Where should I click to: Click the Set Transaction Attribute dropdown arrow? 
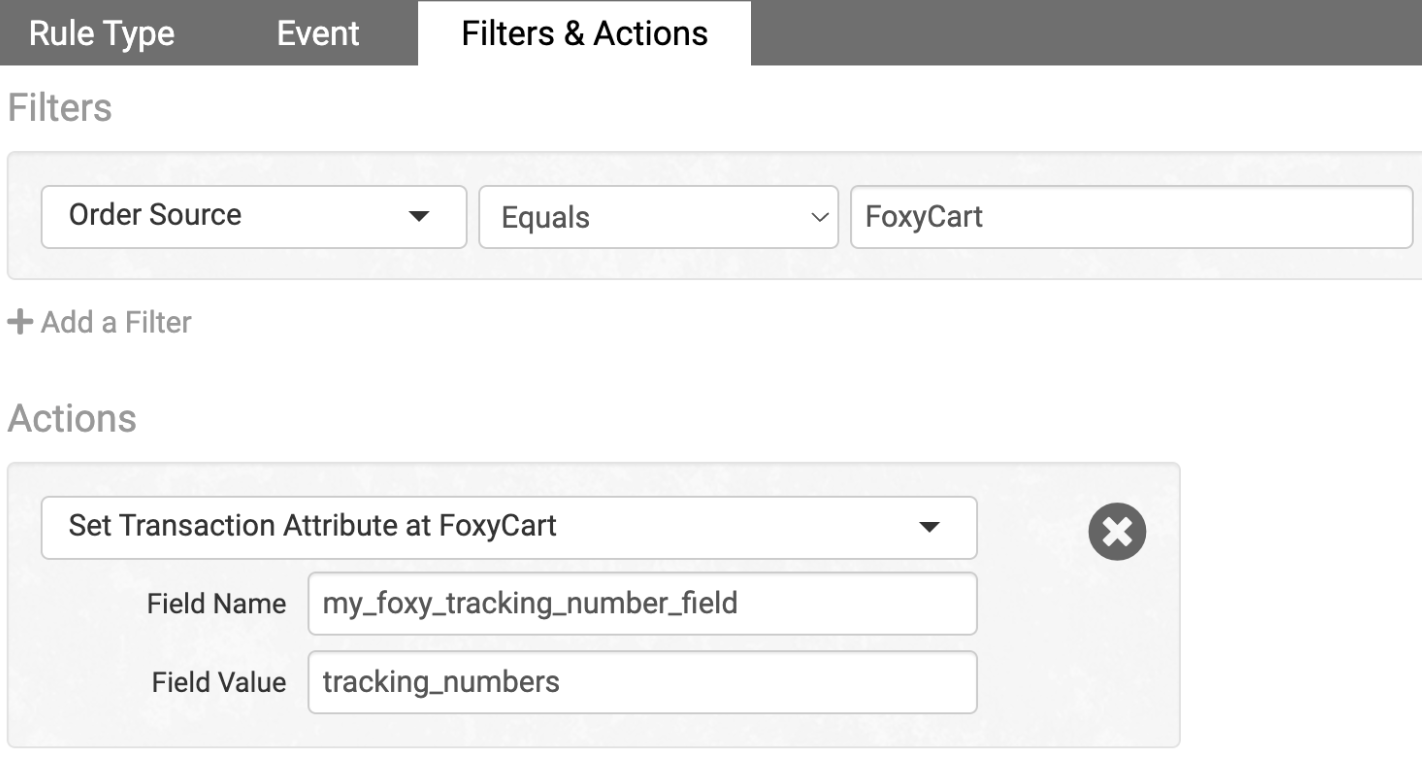(930, 527)
